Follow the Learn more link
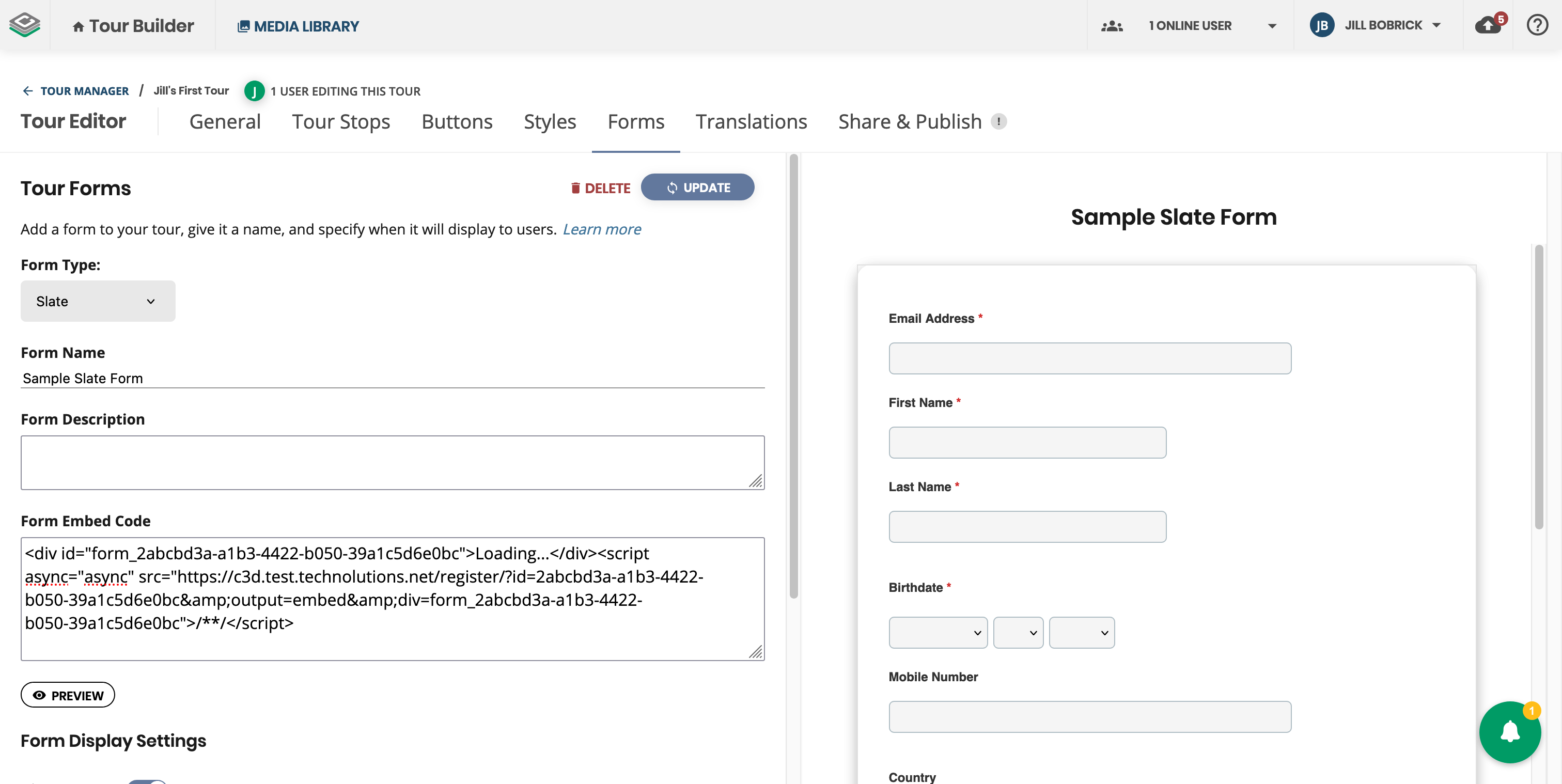Image resolution: width=1562 pixels, height=784 pixels. click(602, 229)
